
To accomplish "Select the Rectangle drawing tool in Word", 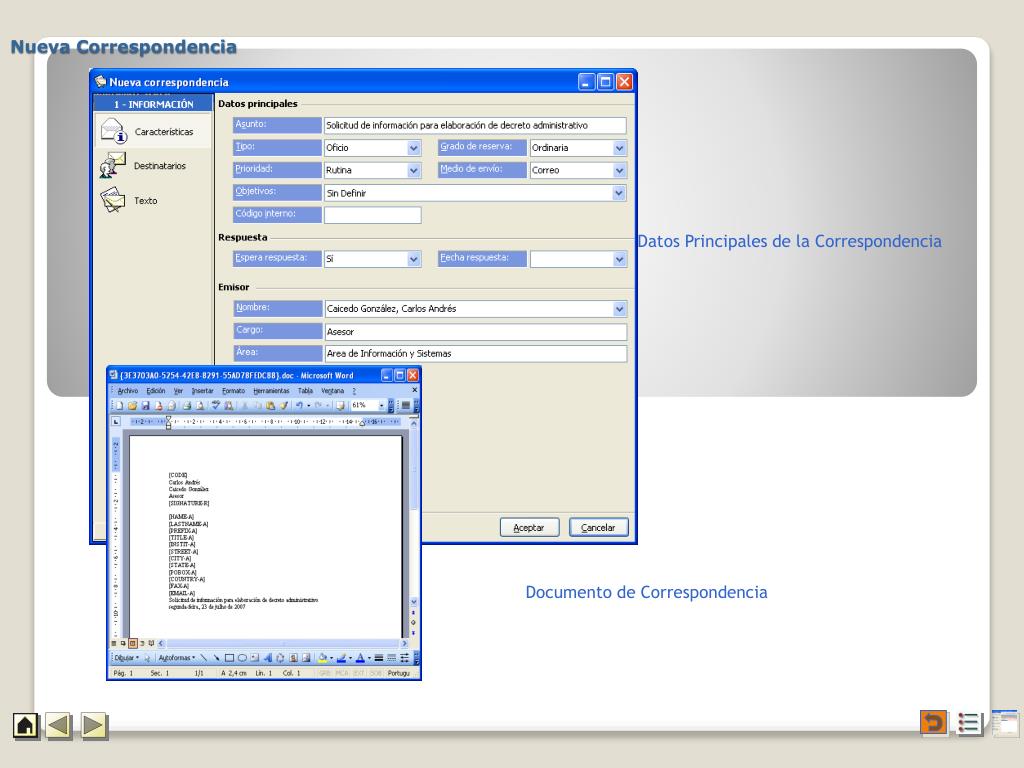I will [229, 658].
